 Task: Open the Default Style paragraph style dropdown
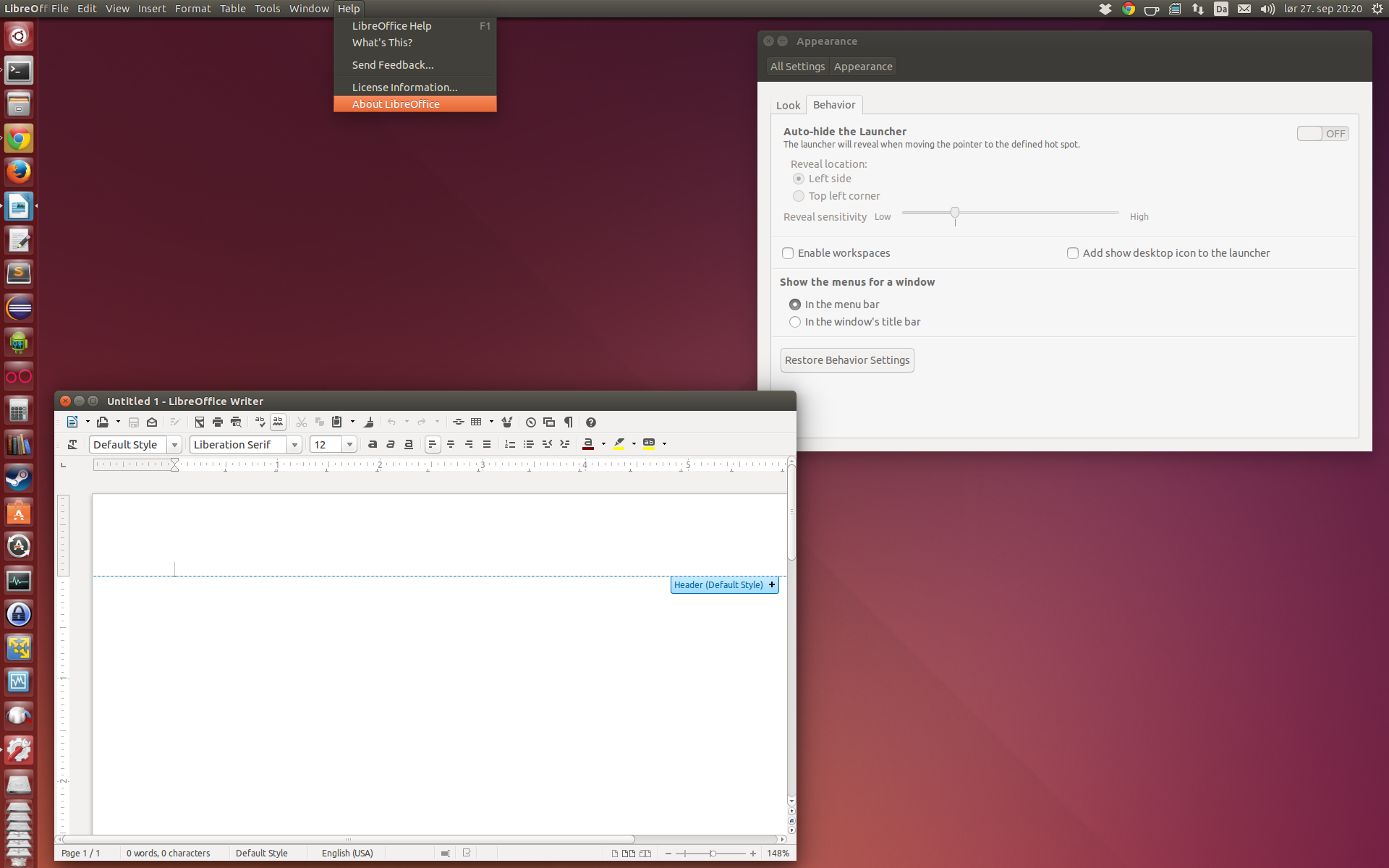point(174,445)
